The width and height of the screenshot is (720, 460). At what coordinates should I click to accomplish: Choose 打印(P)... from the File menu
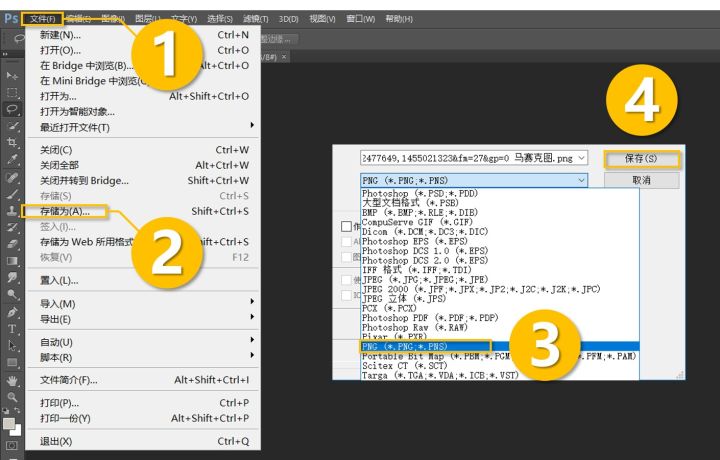click(x=143, y=403)
